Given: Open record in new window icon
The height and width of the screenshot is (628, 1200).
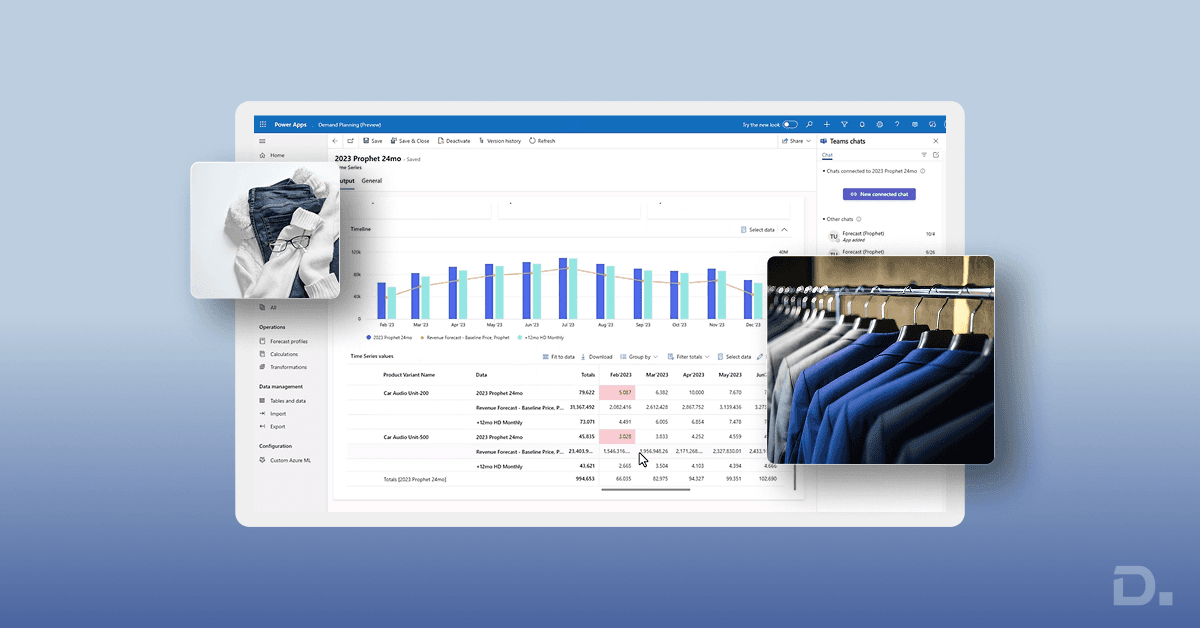Looking at the screenshot, I should (x=351, y=141).
